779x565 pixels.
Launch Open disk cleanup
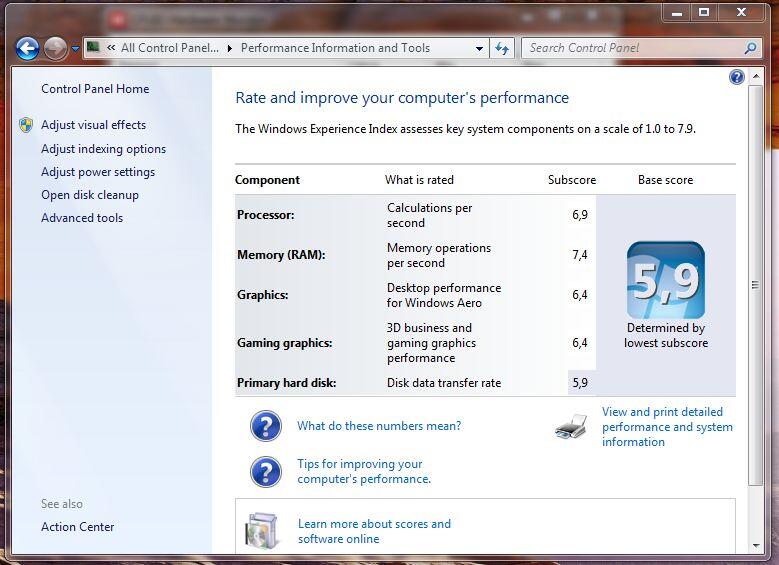[x=90, y=195]
